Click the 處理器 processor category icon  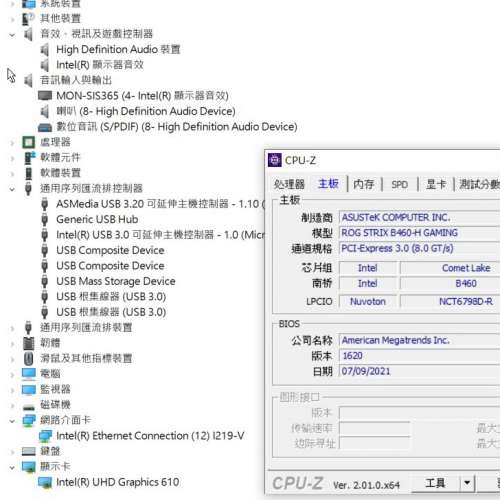(x=29, y=142)
